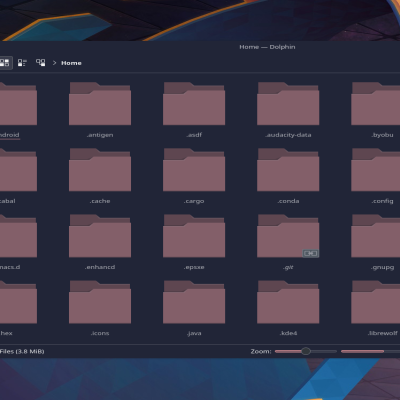Click the Home breadcrumb location
The width and height of the screenshot is (400, 400).
tap(71, 63)
